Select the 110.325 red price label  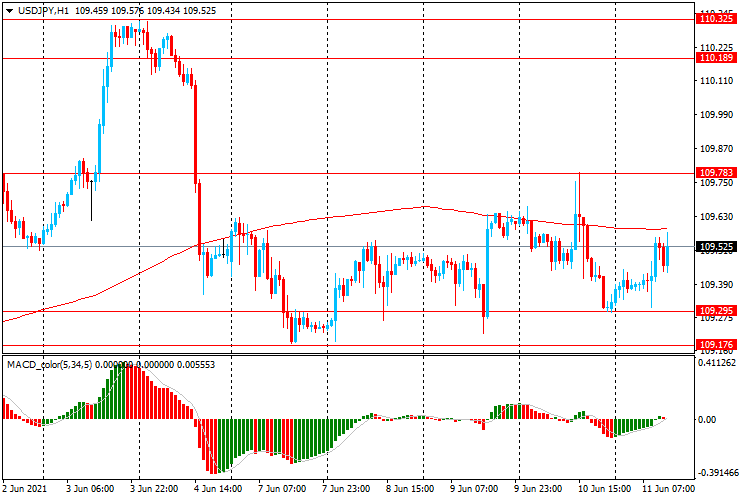[716, 19]
